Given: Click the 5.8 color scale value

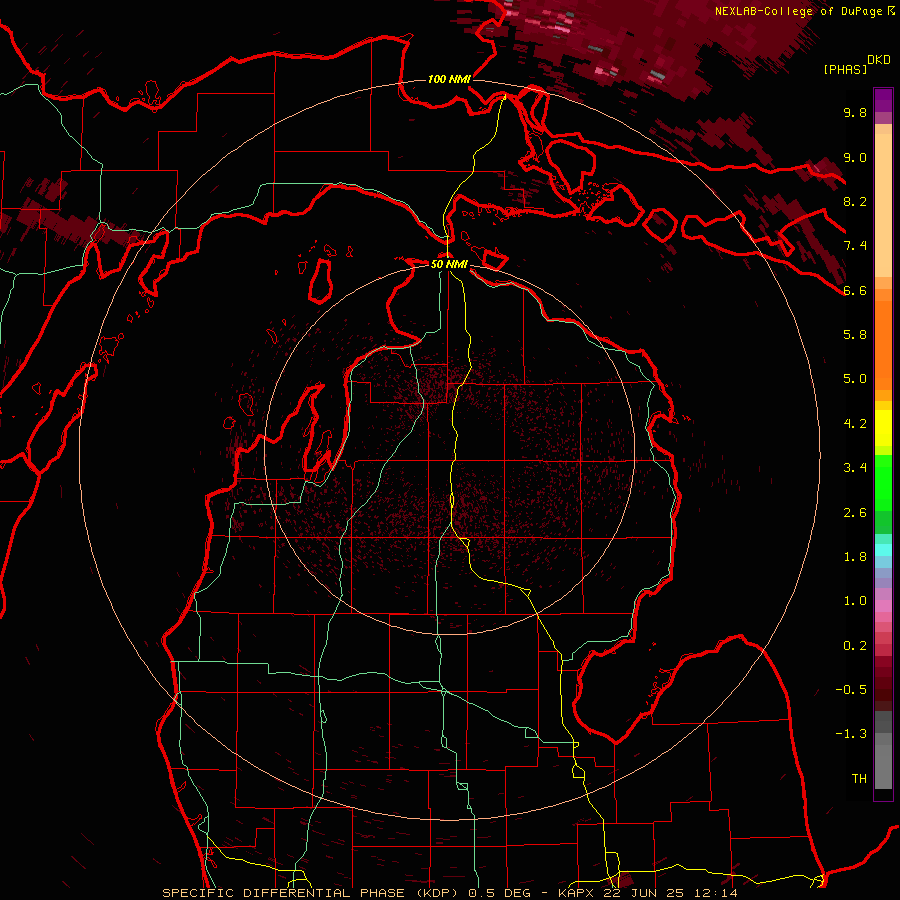Looking at the screenshot, I should pyautogui.click(x=855, y=335).
